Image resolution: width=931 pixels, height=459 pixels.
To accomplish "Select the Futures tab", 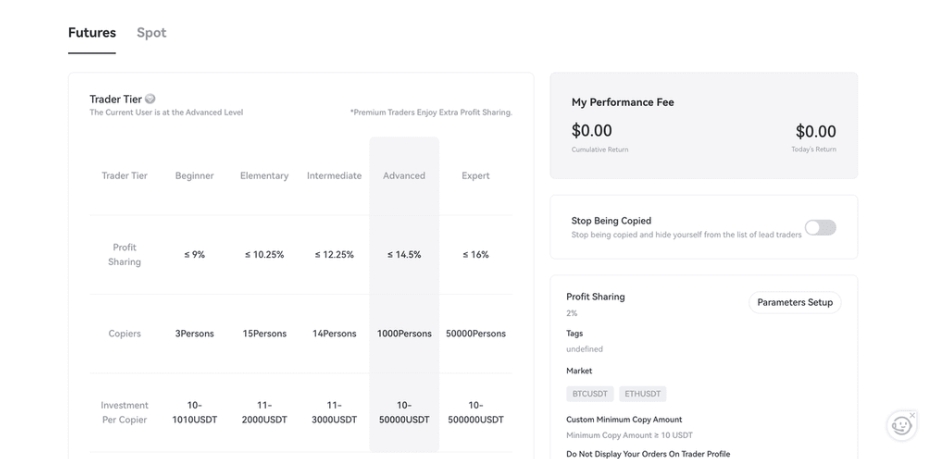I will [x=92, y=33].
